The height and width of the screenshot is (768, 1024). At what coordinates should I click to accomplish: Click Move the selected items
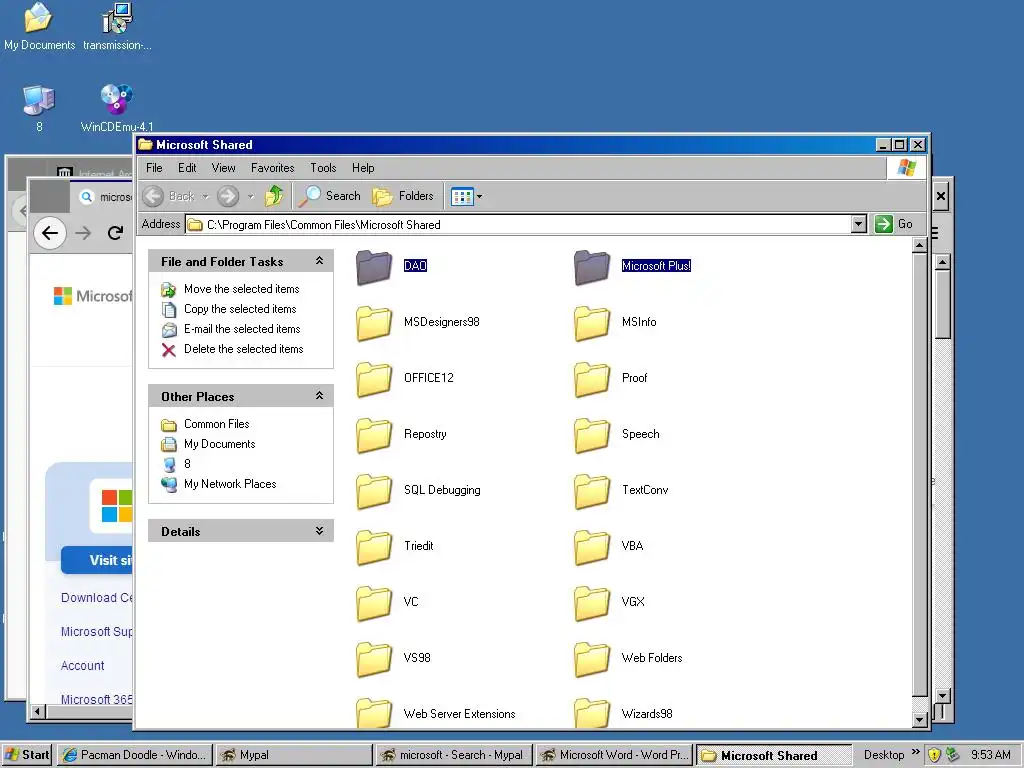click(x=242, y=289)
